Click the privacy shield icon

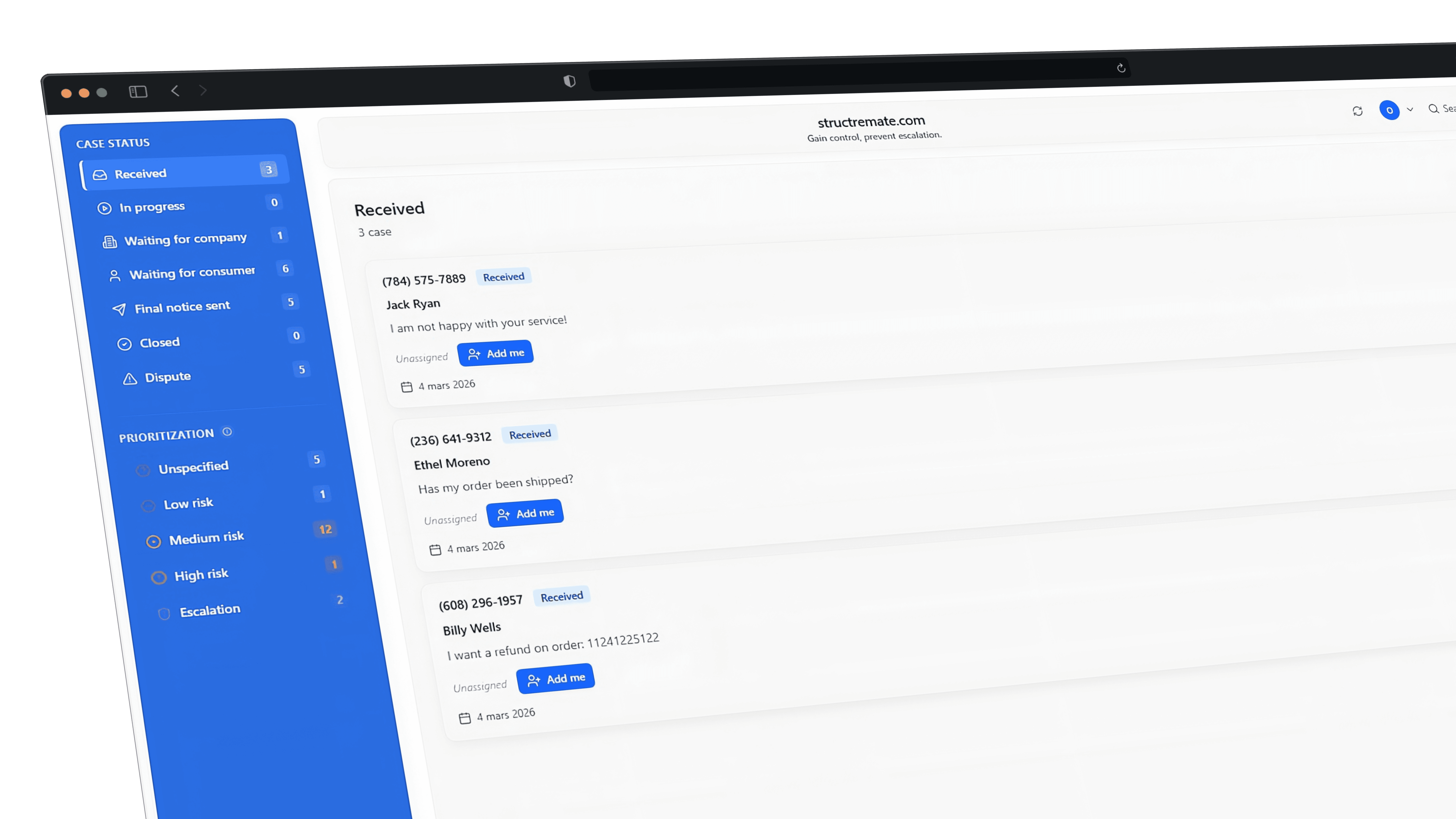(x=569, y=81)
